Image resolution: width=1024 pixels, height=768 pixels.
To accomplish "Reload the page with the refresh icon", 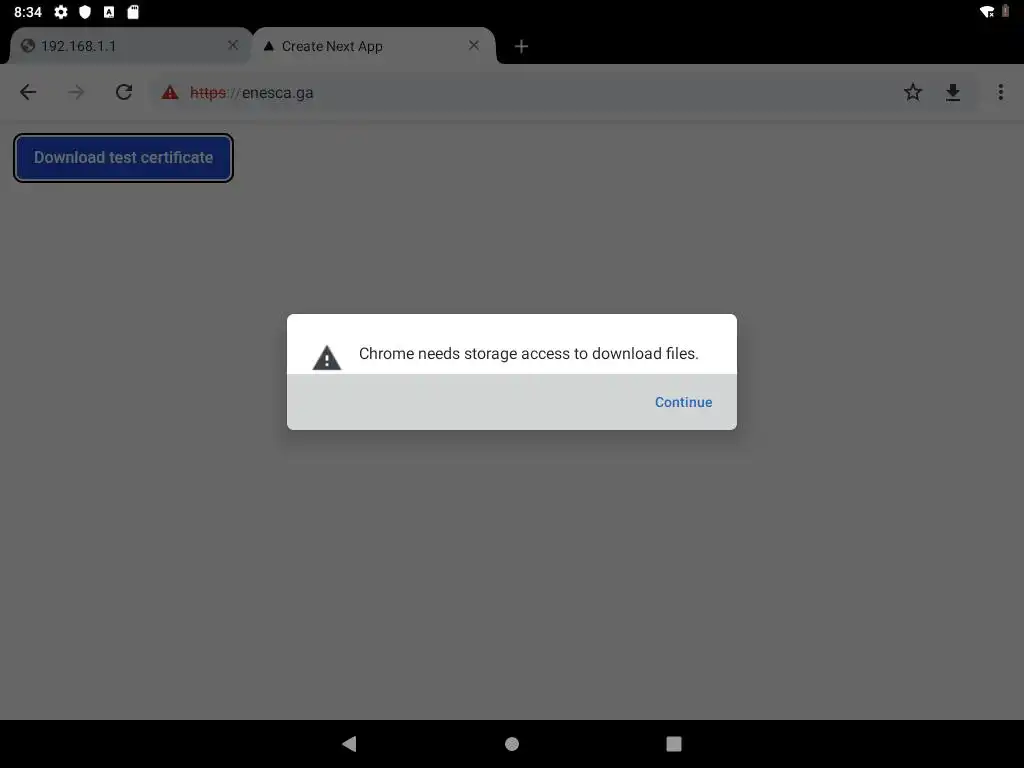I will point(124,93).
